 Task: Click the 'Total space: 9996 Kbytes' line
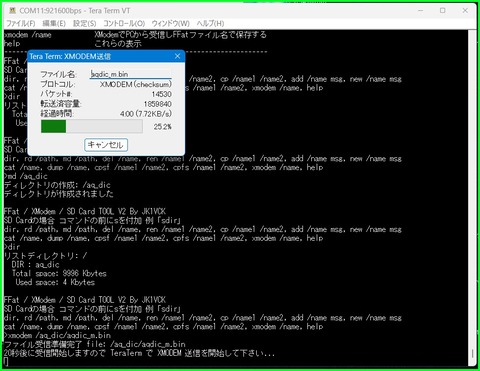click(x=59, y=274)
